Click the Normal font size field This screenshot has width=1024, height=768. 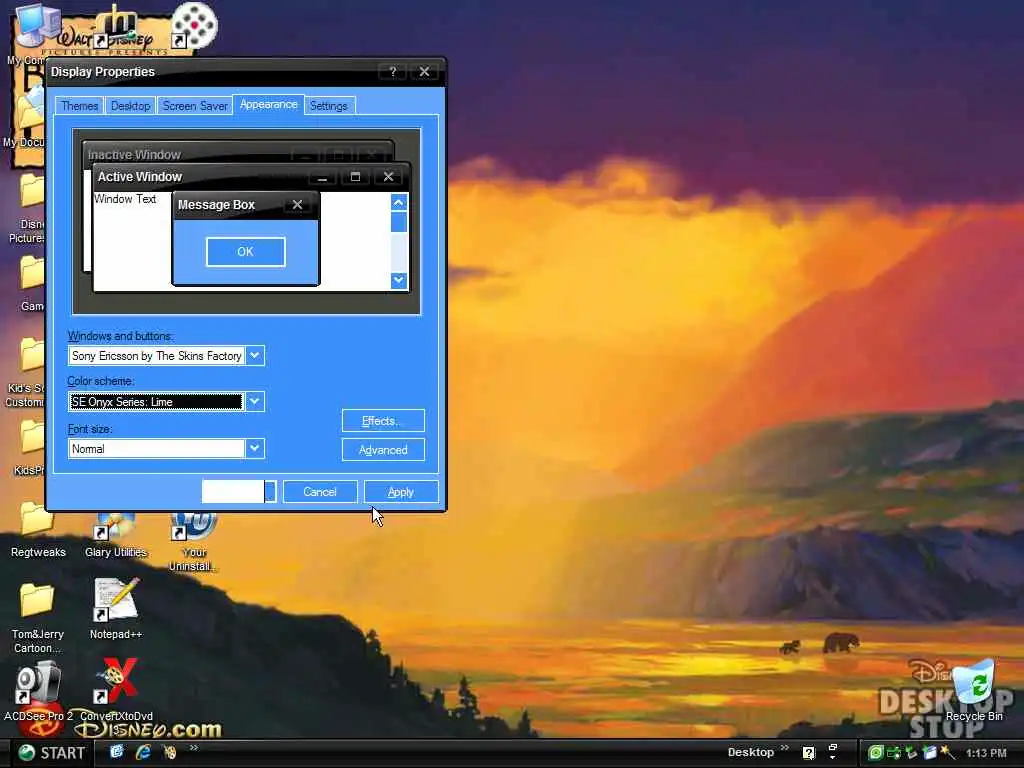156,449
